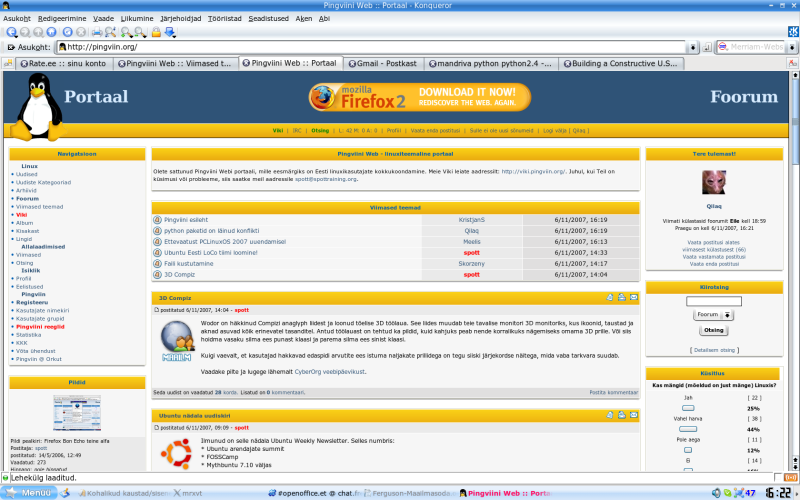Toggle the status bar link-view checkbox

tap(778, 478)
